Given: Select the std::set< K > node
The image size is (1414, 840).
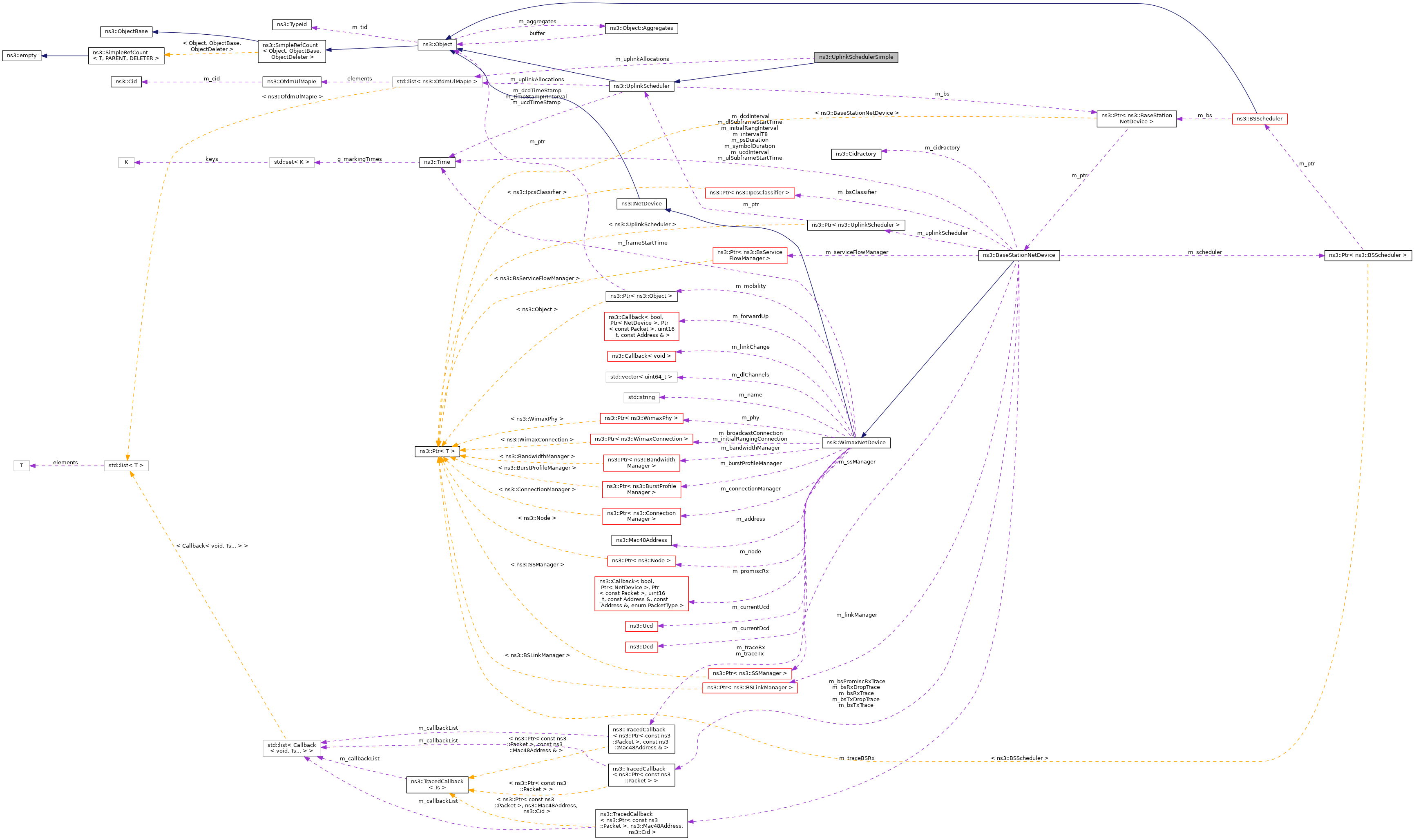Looking at the screenshot, I should (x=292, y=163).
